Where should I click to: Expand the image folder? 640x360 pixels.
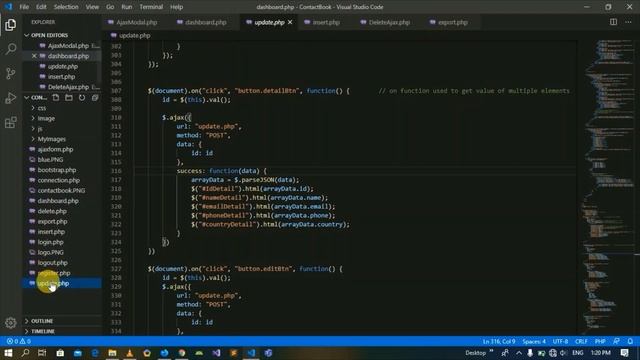coord(46,118)
